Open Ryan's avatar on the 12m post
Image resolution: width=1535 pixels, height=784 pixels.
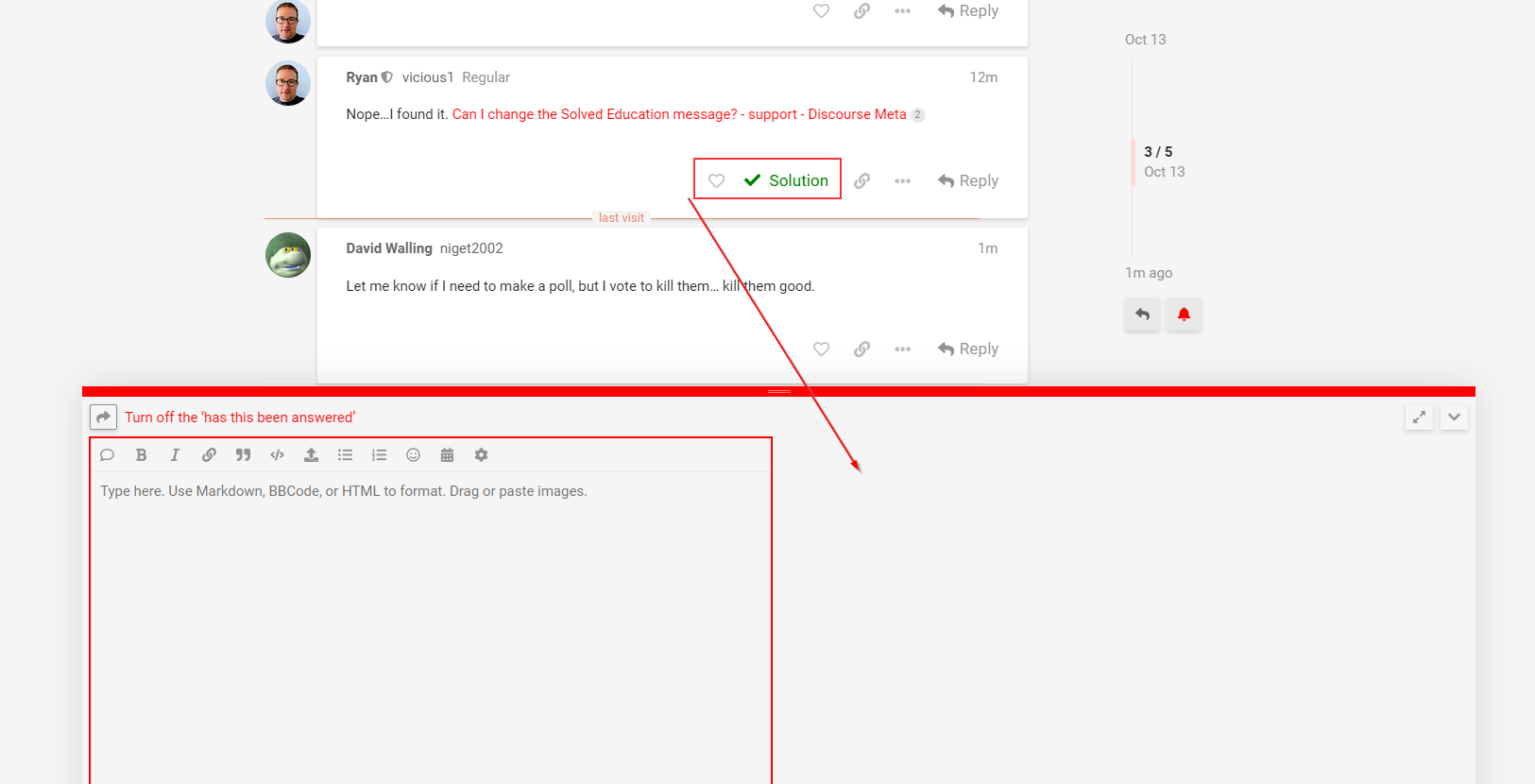(x=288, y=83)
